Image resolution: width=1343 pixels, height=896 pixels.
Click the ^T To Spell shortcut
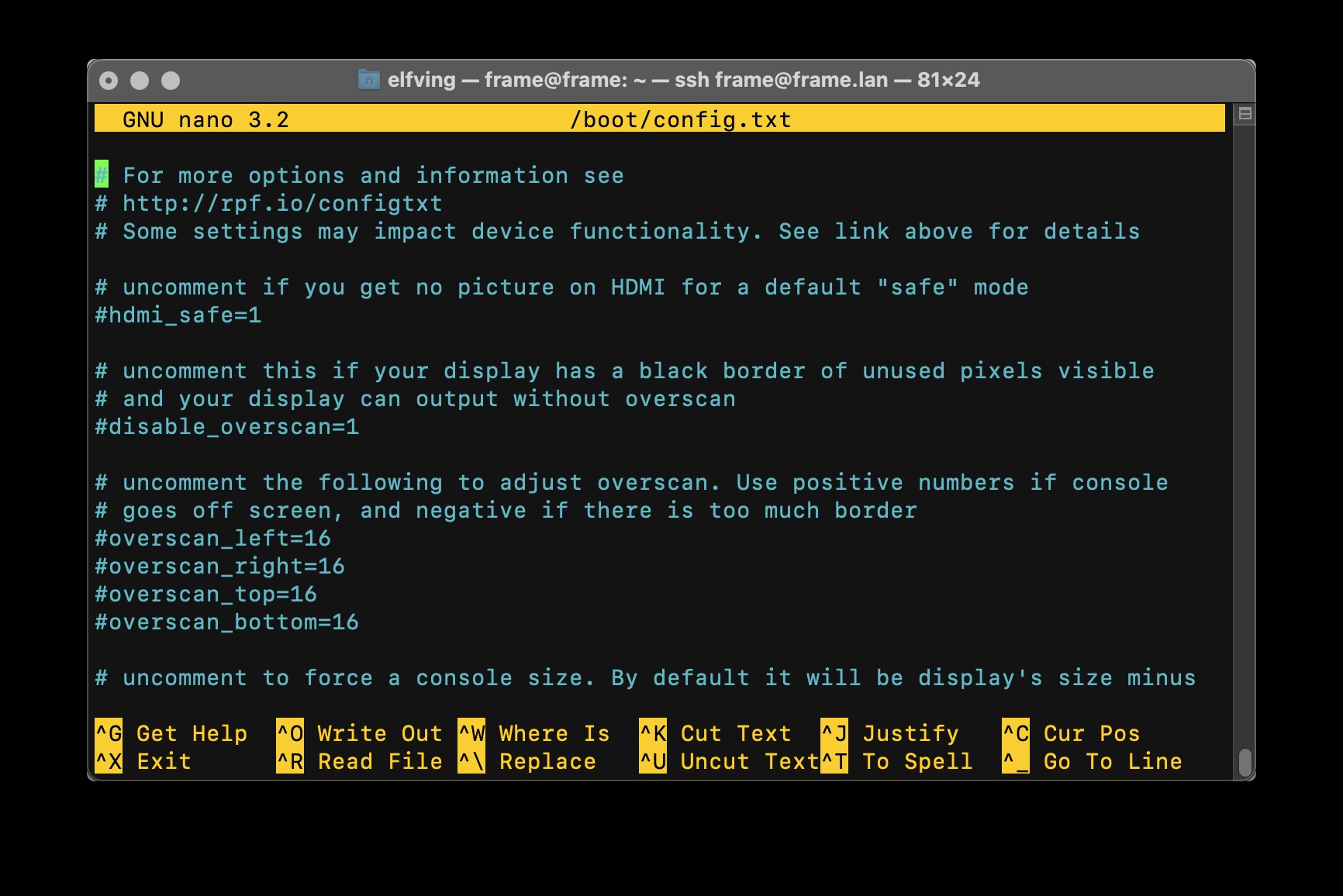(x=897, y=761)
